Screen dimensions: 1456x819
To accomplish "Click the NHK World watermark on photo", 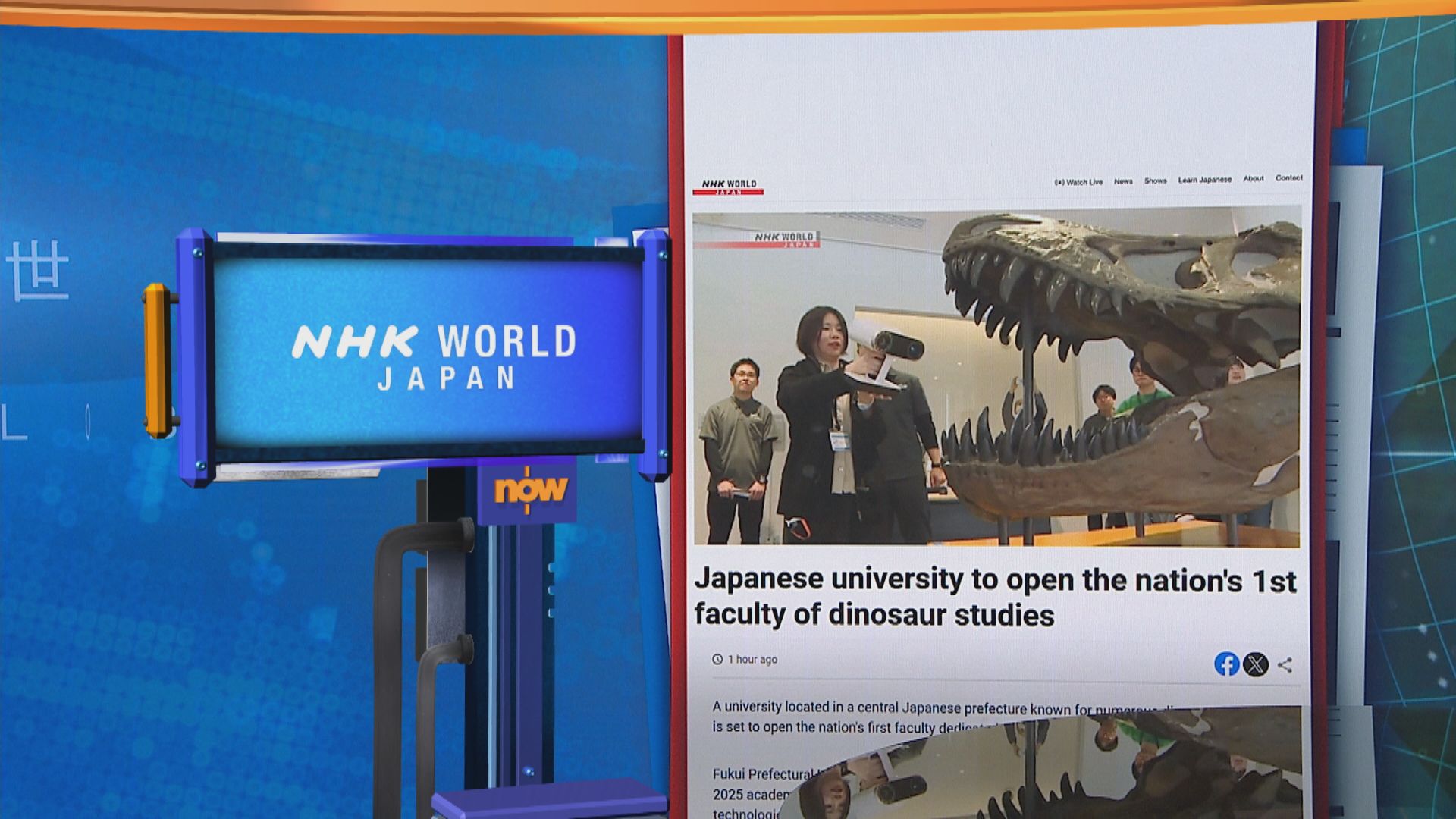I will [784, 240].
